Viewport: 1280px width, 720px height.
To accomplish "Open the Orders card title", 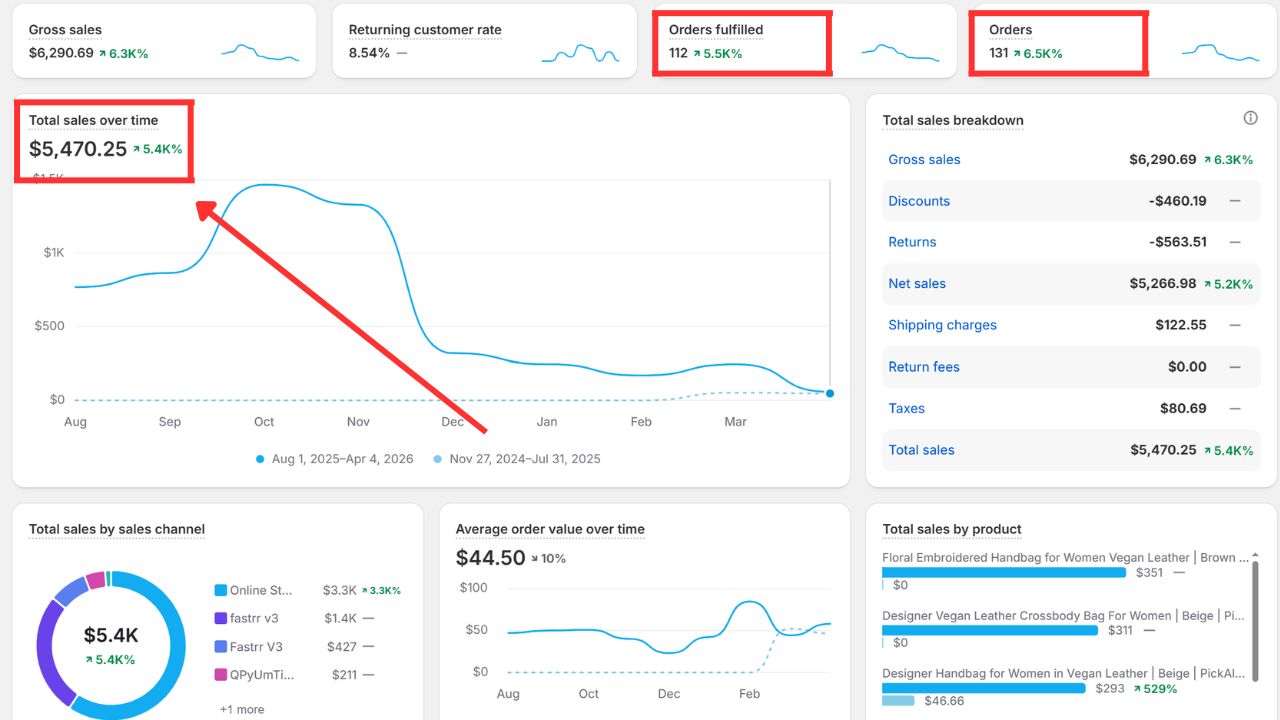I will (x=1011, y=30).
